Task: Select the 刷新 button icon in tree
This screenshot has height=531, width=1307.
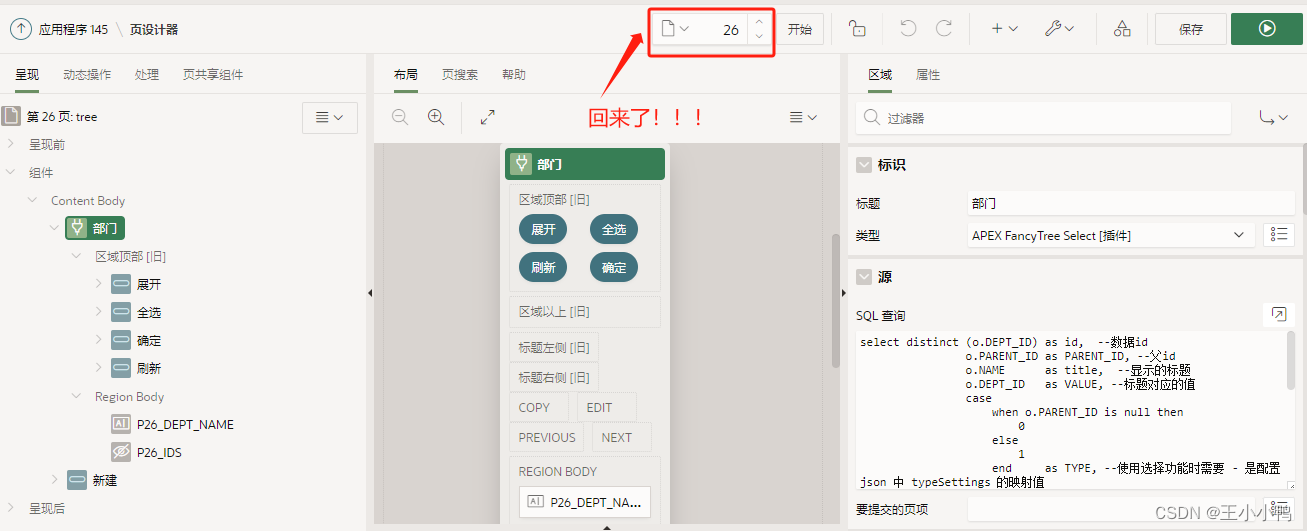Action: point(121,369)
